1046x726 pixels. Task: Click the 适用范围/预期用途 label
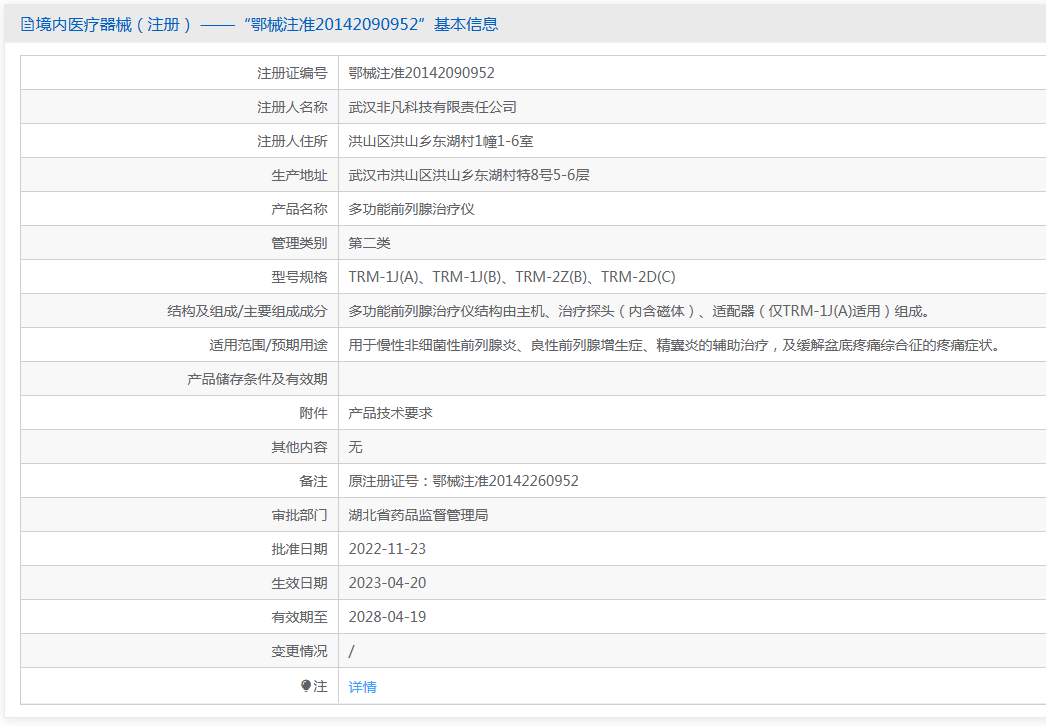[268, 345]
